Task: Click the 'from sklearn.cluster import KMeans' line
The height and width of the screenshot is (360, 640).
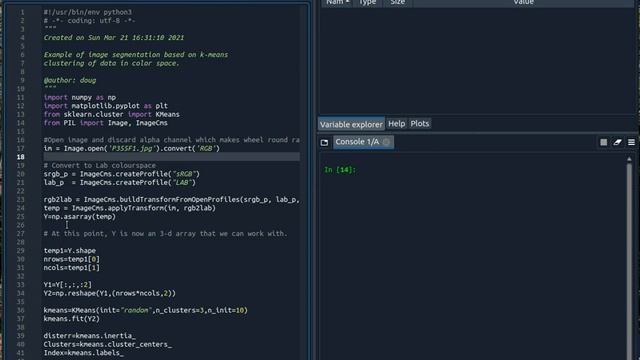Action: (111, 114)
